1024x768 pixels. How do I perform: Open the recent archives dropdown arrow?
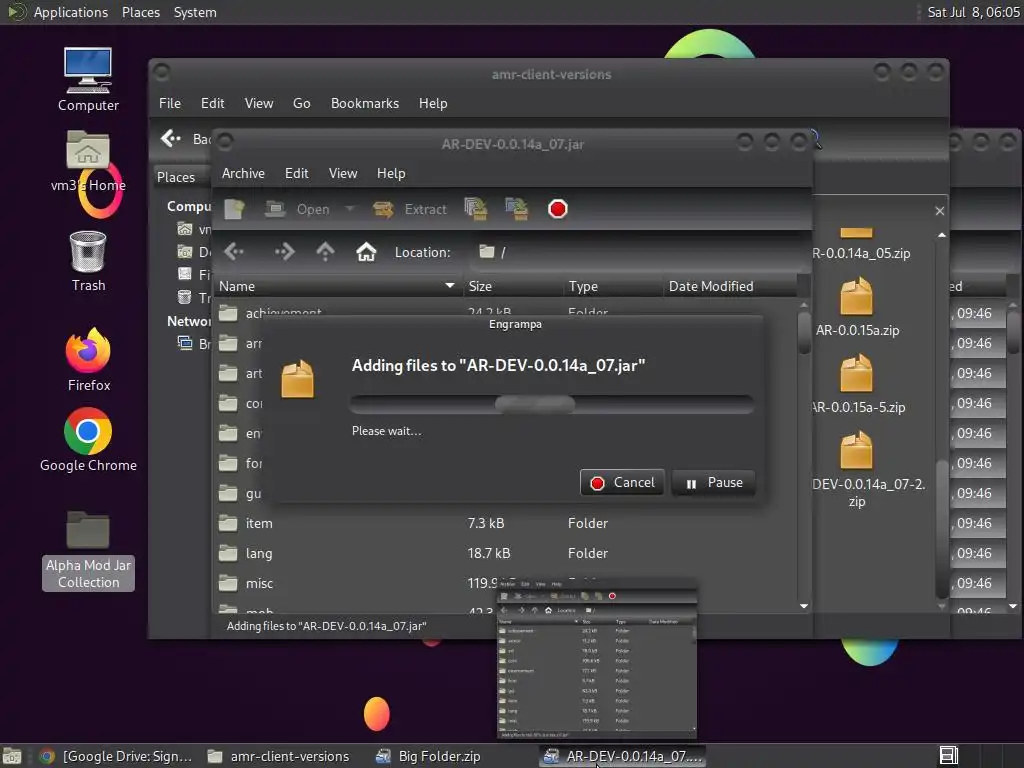(349, 209)
